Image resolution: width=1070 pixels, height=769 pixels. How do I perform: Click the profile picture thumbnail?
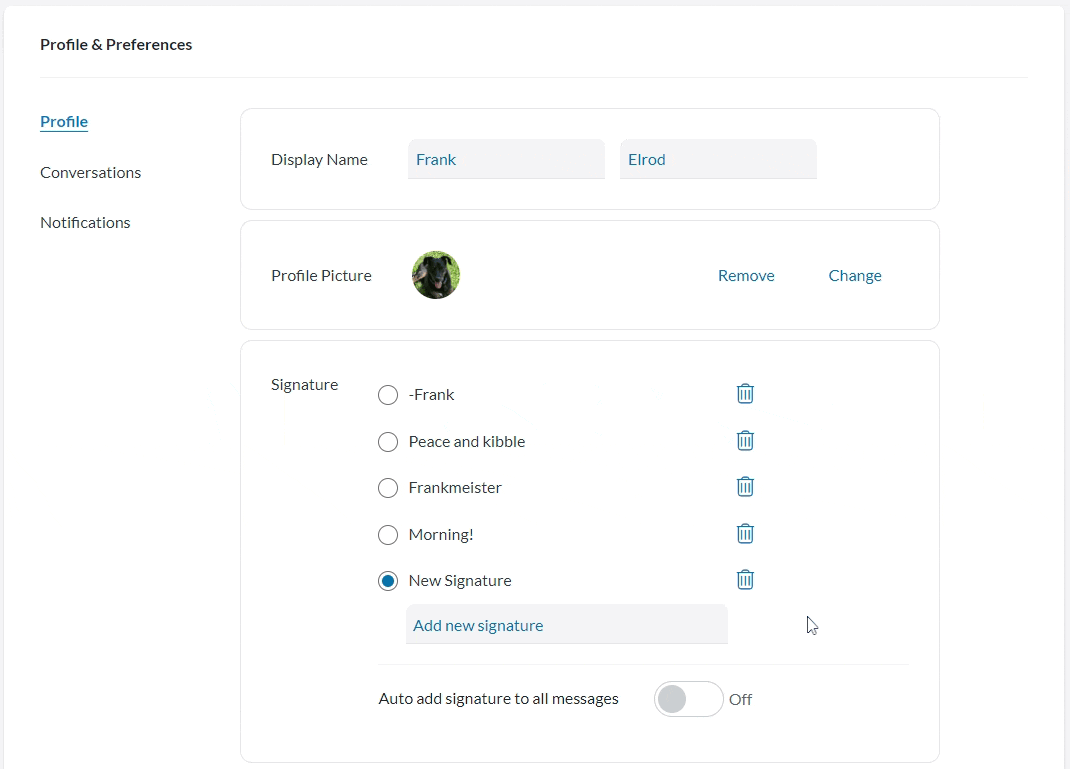pyautogui.click(x=436, y=275)
